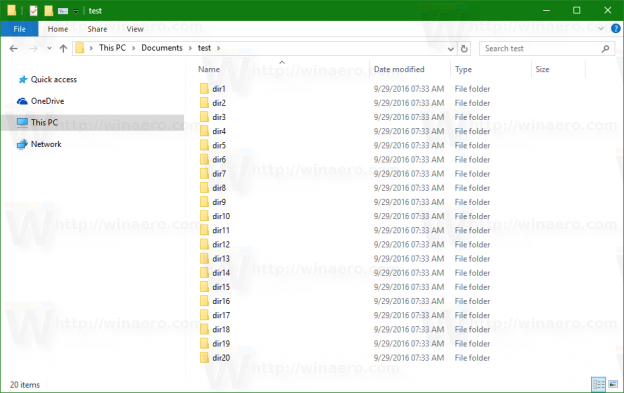Select the dir1 folder icon
Viewport: 624px width, 393px height.
coord(204,89)
